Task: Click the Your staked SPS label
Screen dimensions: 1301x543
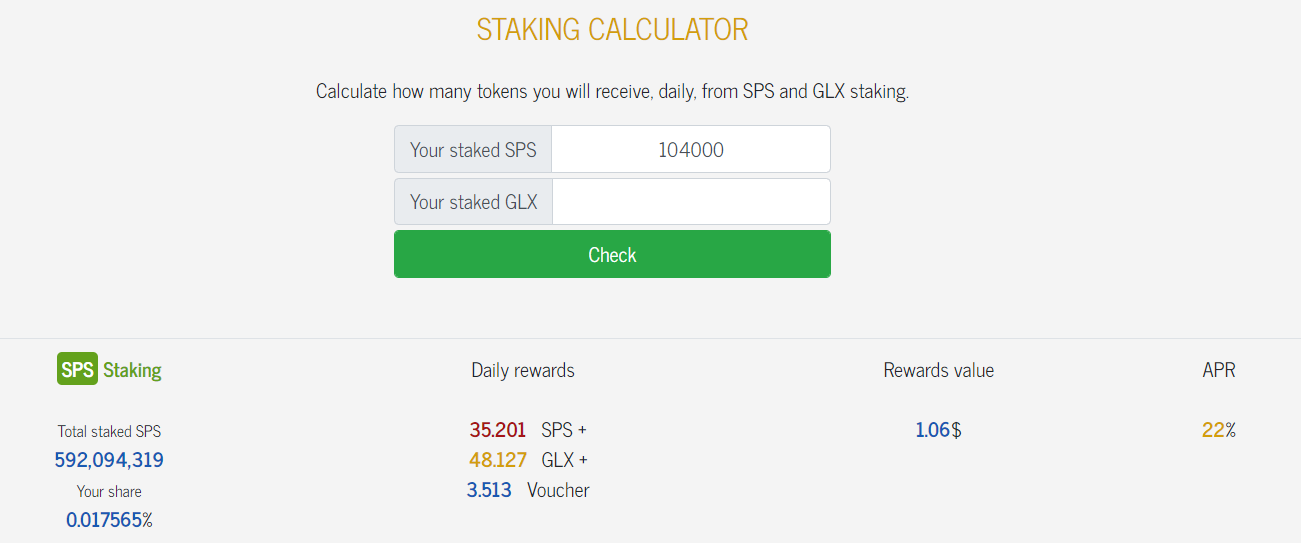Action: (x=473, y=149)
